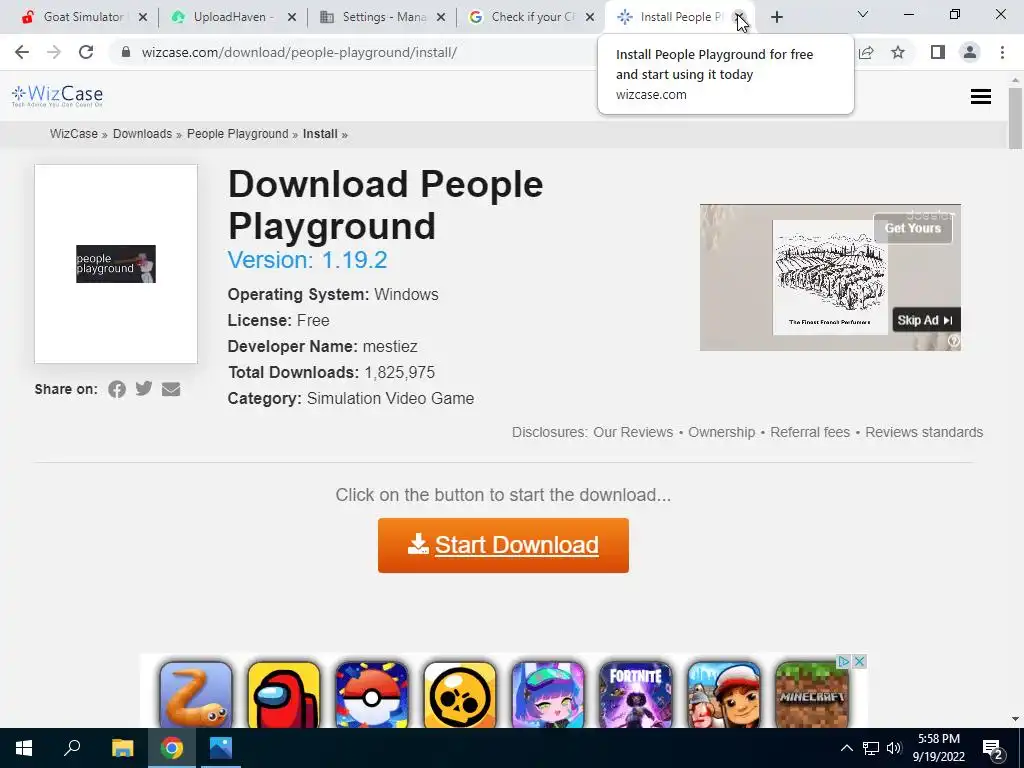Open WizCase breadcrumb link

coord(74,134)
